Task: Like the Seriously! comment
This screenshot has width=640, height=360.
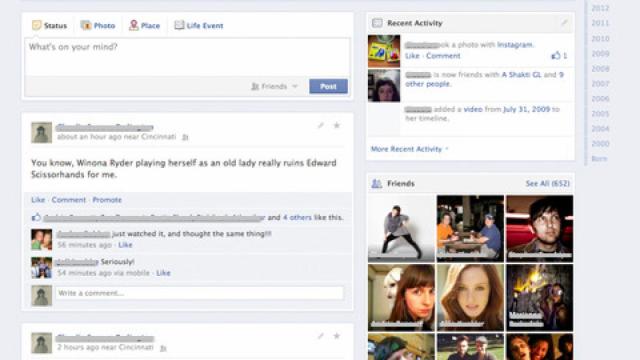Action: point(163,273)
